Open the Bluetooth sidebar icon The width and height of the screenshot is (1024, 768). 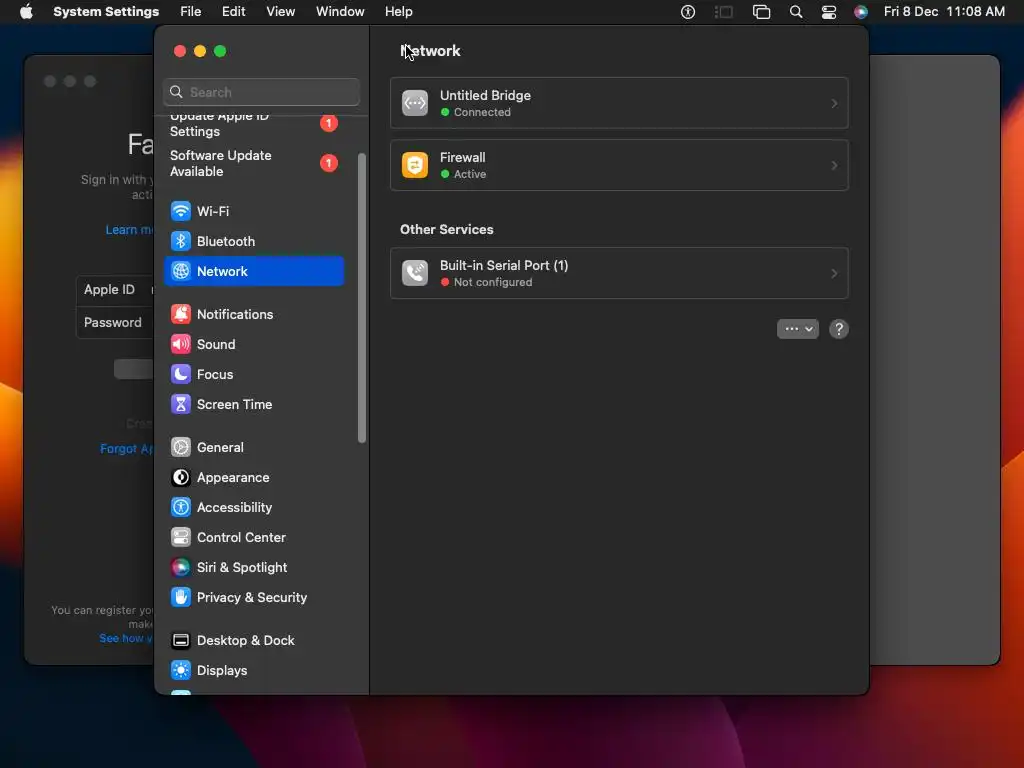pyautogui.click(x=181, y=241)
